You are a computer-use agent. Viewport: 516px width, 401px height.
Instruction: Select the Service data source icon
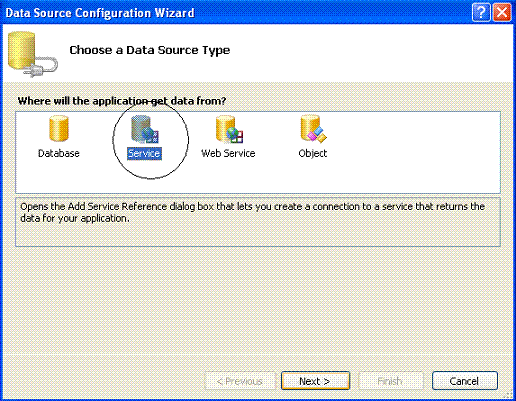(144, 129)
